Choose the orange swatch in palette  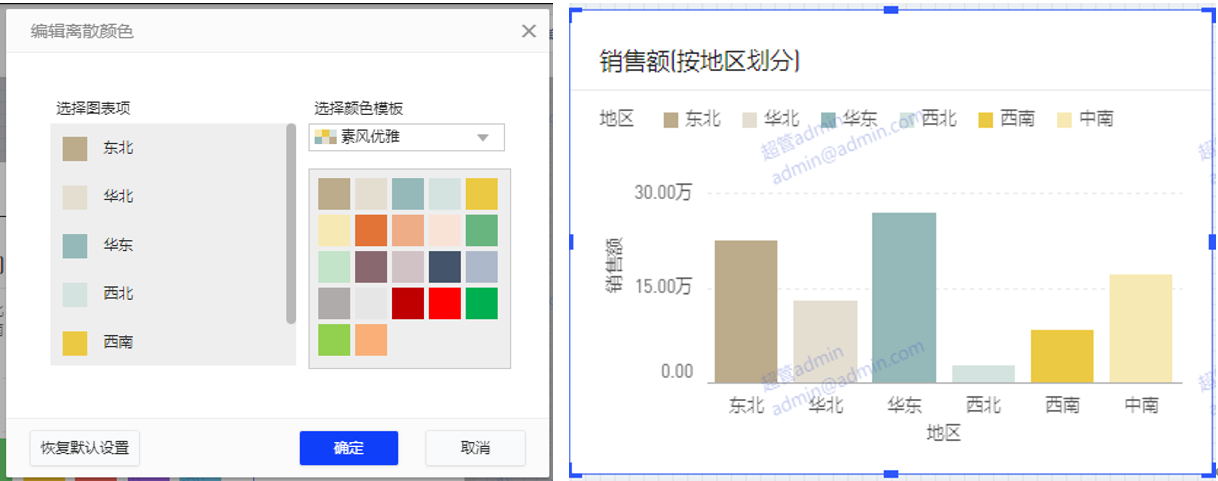coord(371,230)
